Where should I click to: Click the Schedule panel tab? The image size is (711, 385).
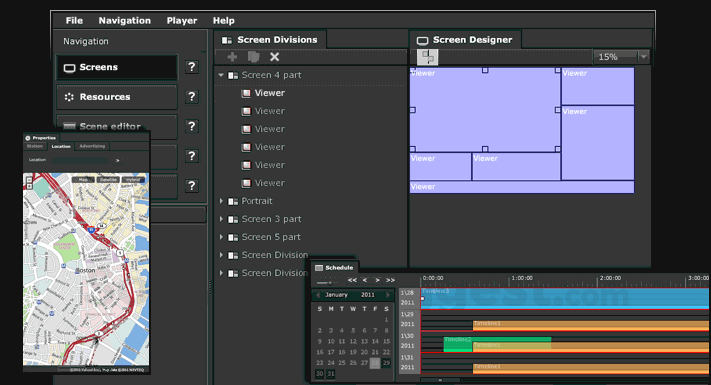[x=335, y=268]
